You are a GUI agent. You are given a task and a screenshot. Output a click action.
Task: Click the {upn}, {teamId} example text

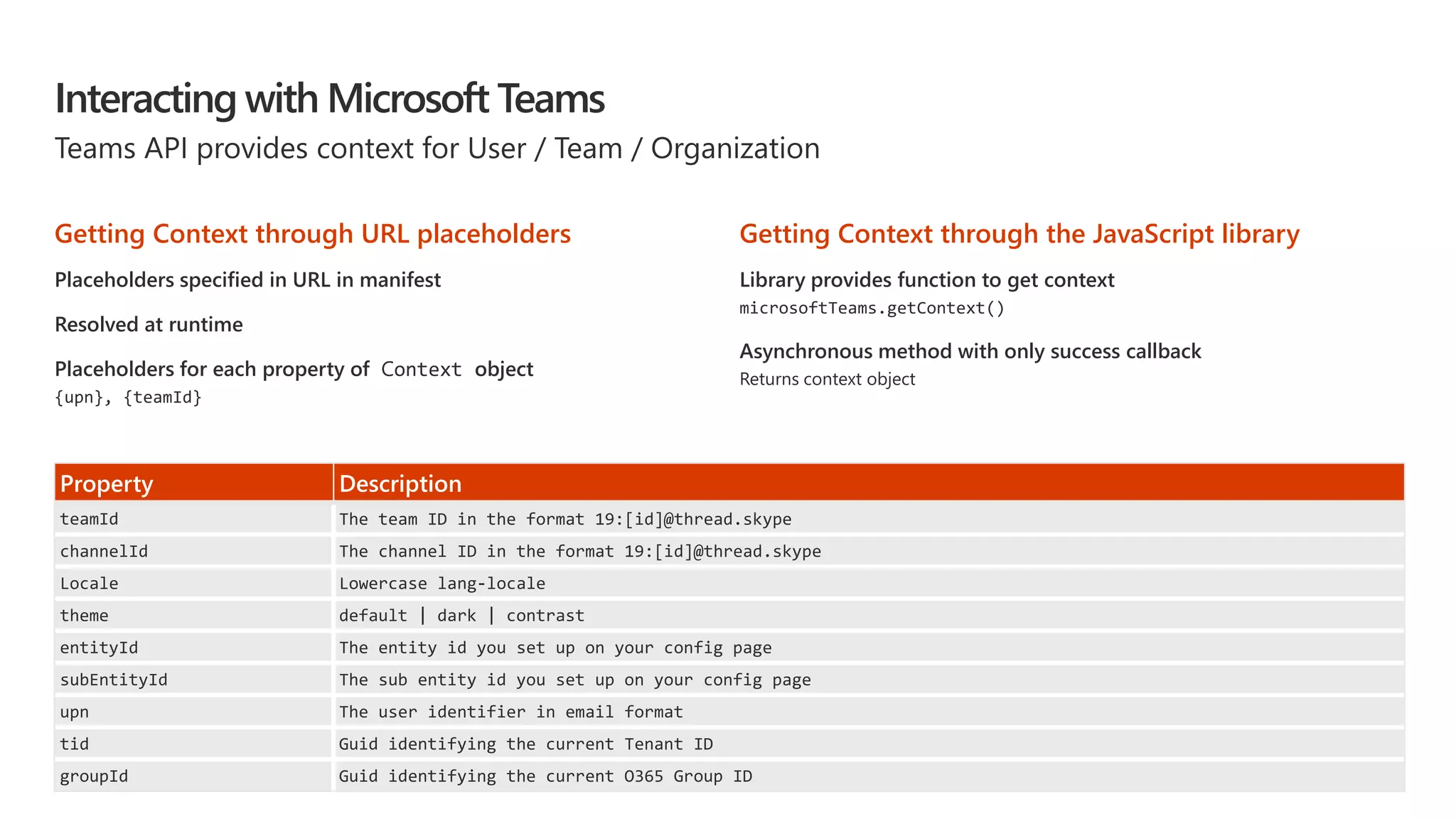(x=129, y=397)
